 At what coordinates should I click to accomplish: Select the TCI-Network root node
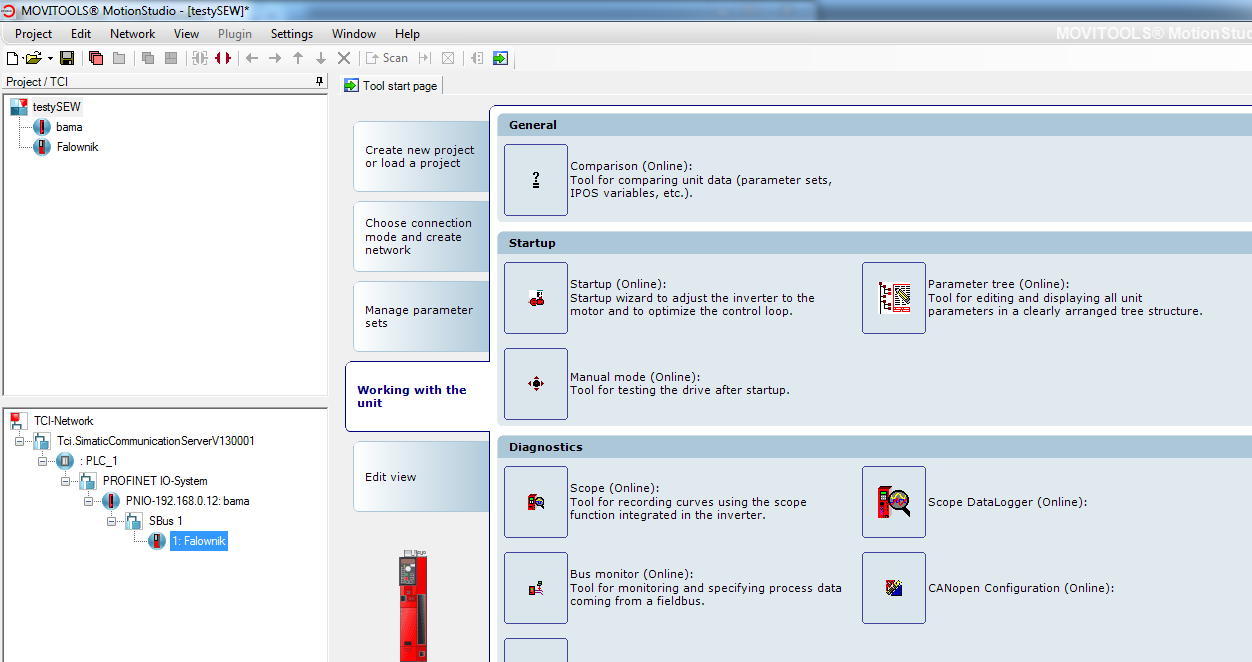point(63,421)
